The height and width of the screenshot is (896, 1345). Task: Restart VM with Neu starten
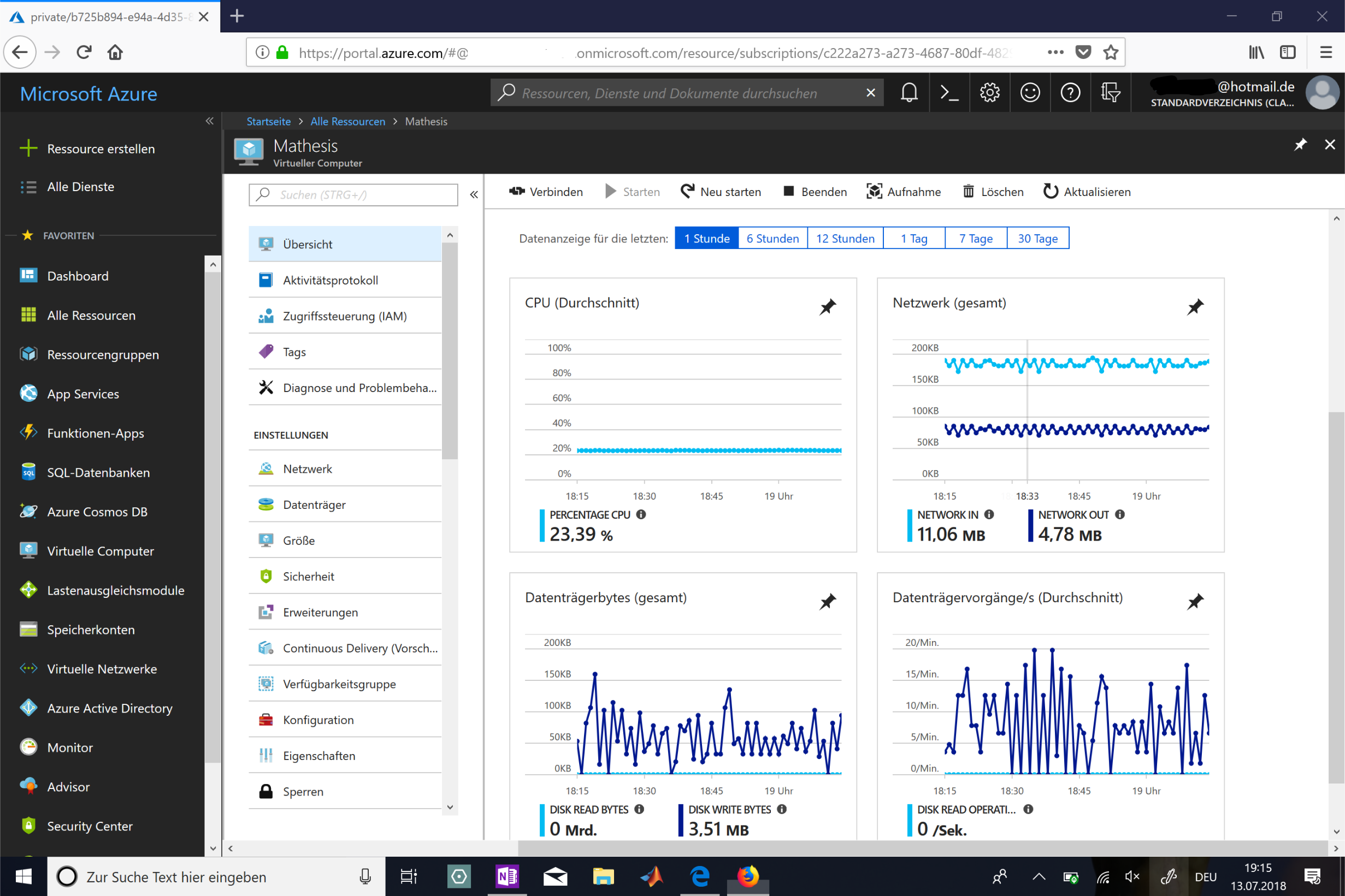[721, 192]
